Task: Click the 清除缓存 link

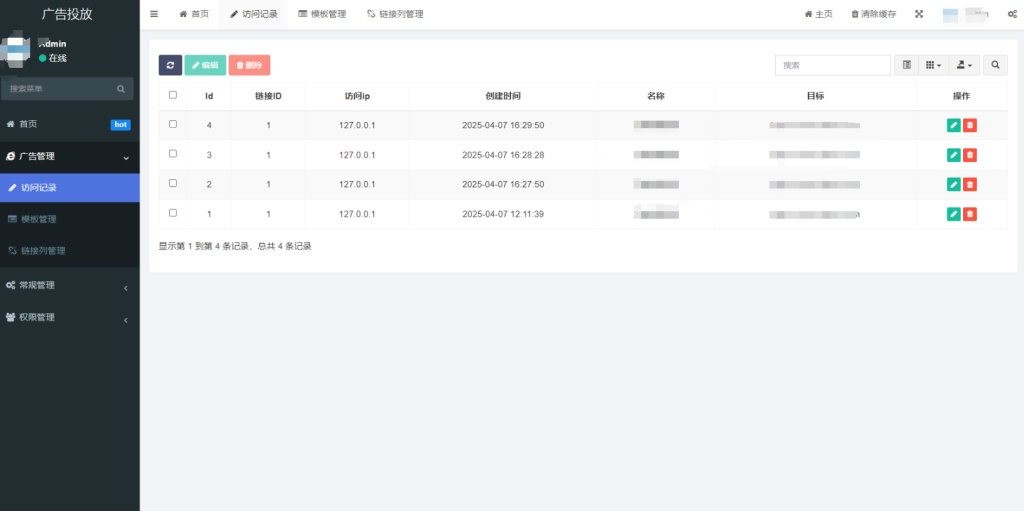Action: pos(873,14)
